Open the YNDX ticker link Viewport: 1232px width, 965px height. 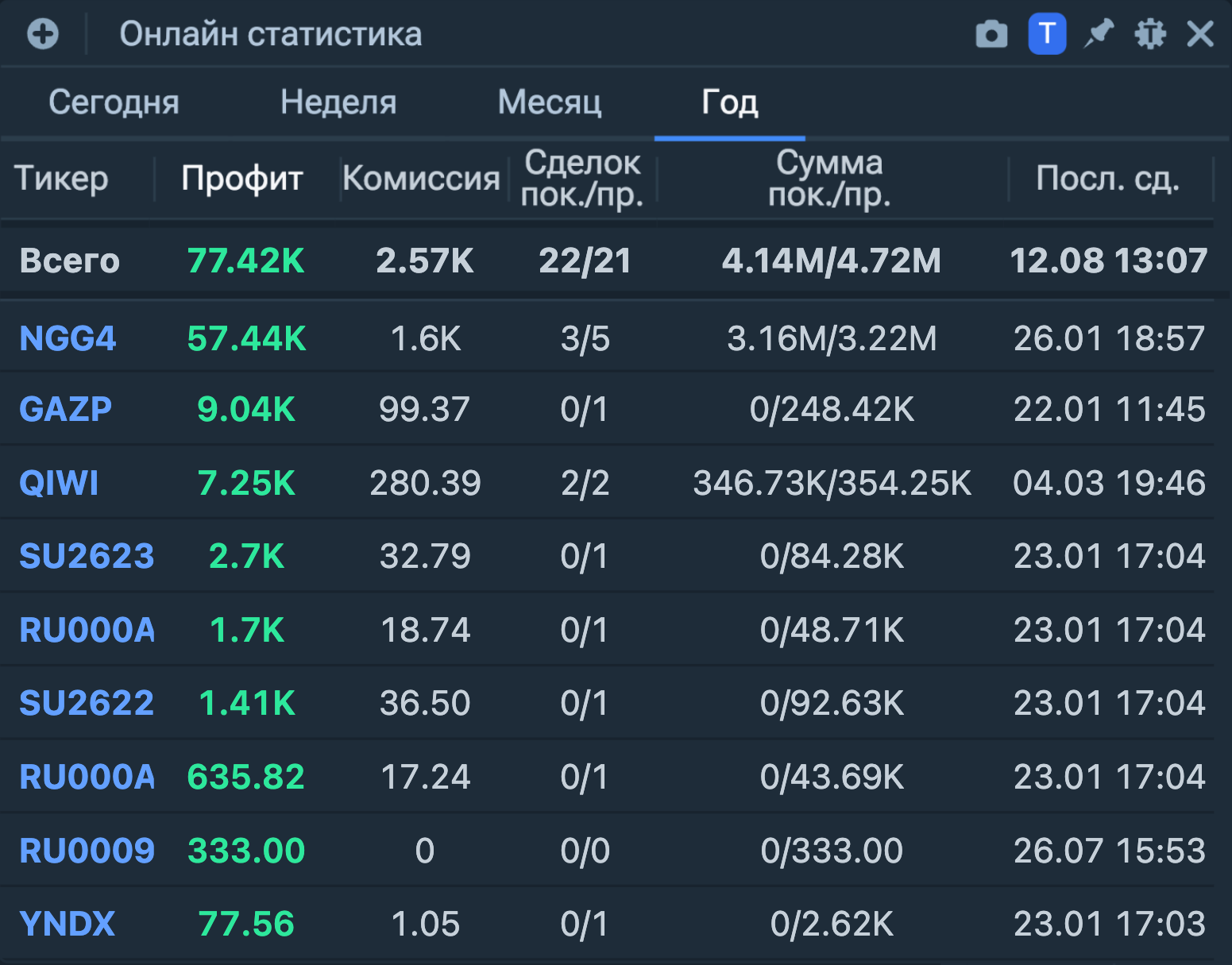[67, 924]
